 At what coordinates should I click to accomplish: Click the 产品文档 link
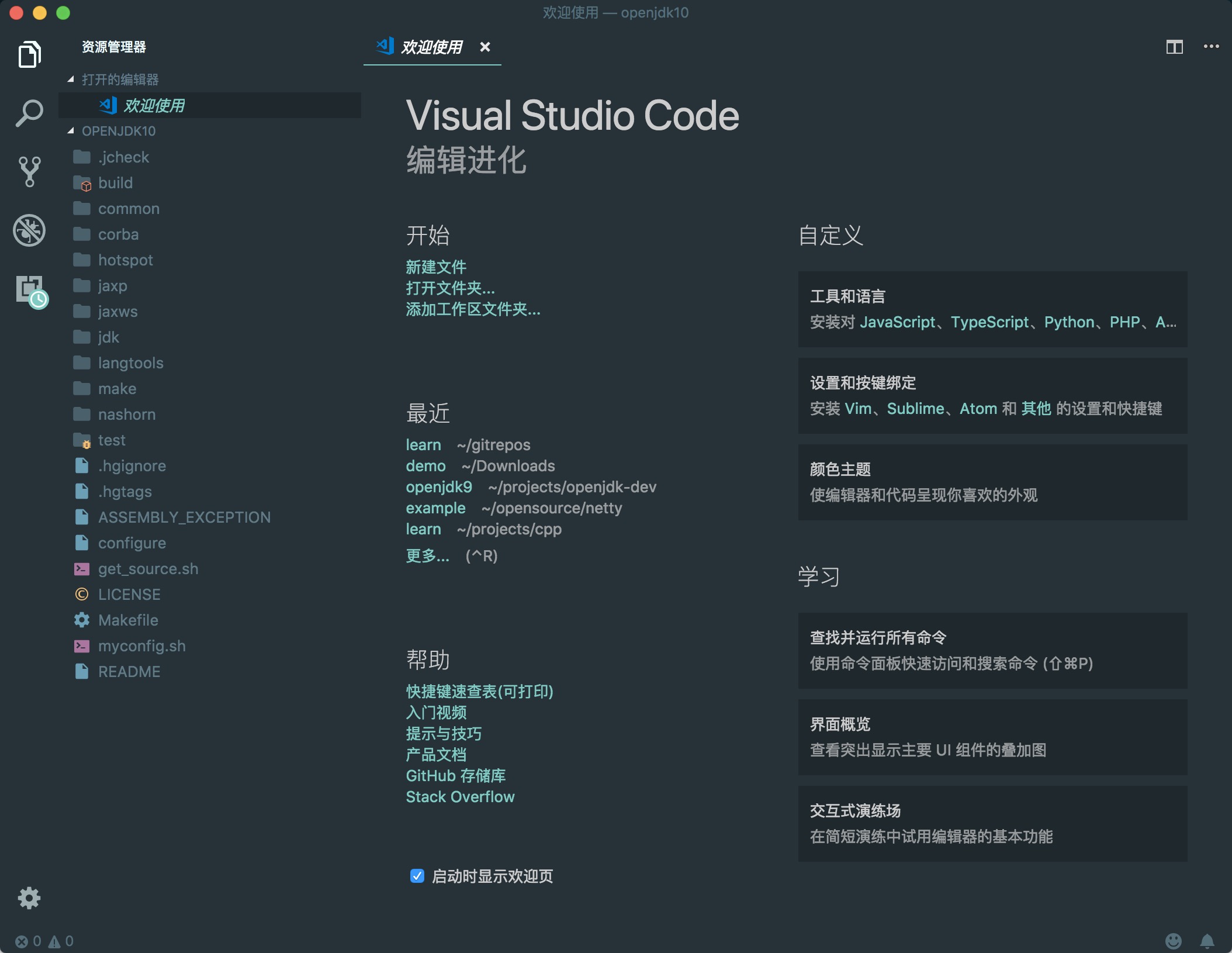point(436,755)
